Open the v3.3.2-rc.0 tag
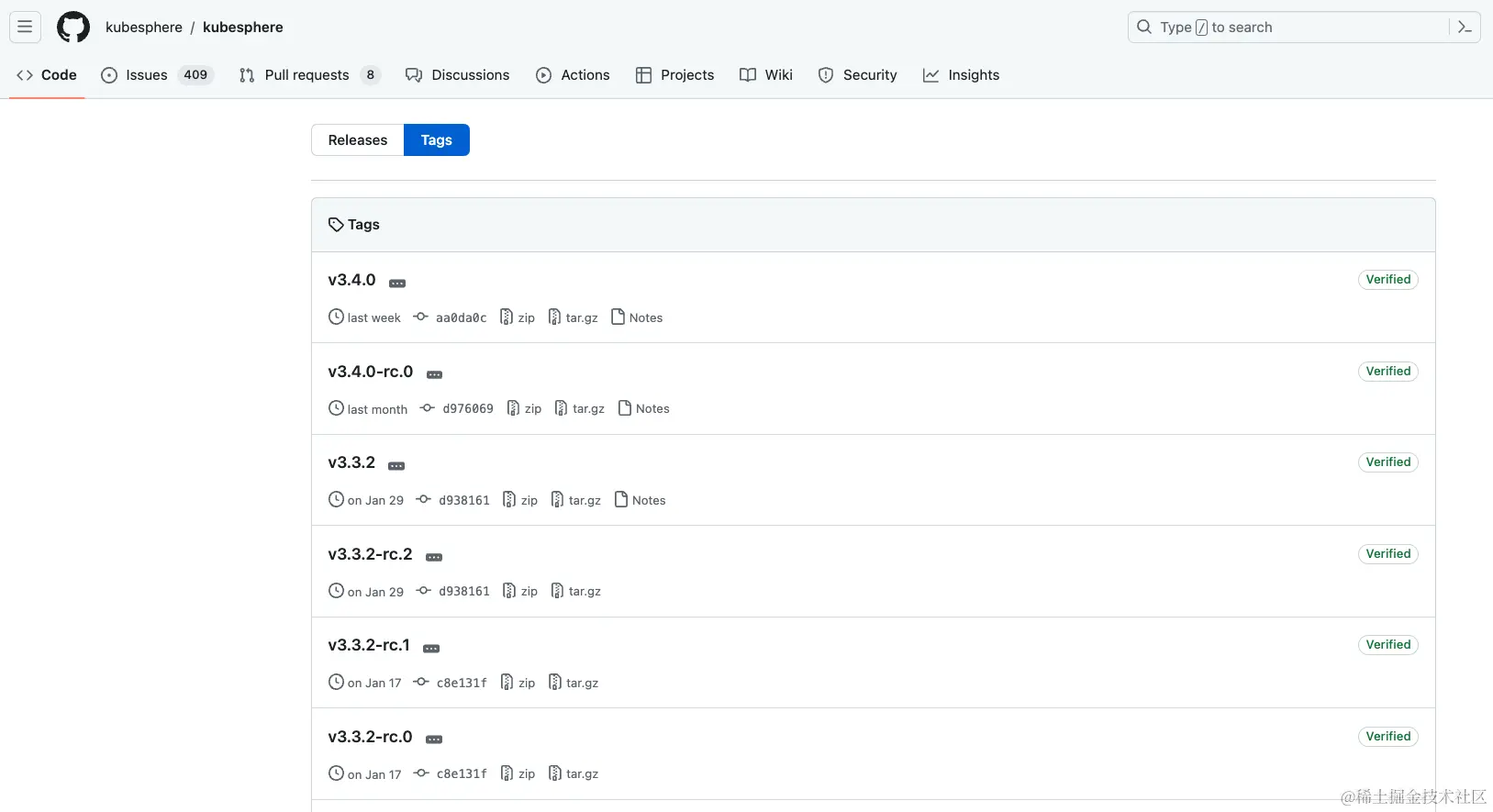Screen dimensions: 1493x812 click(x=370, y=737)
